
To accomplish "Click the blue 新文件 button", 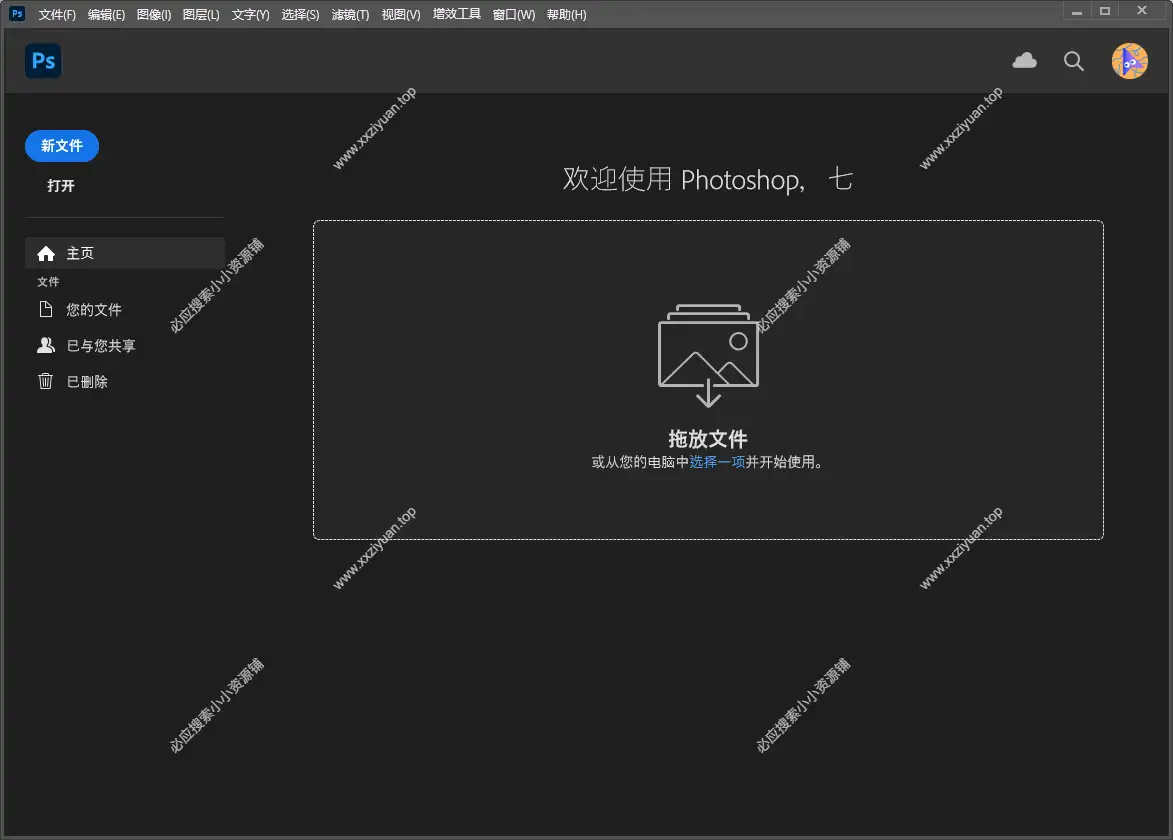I will pyautogui.click(x=62, y=146).
